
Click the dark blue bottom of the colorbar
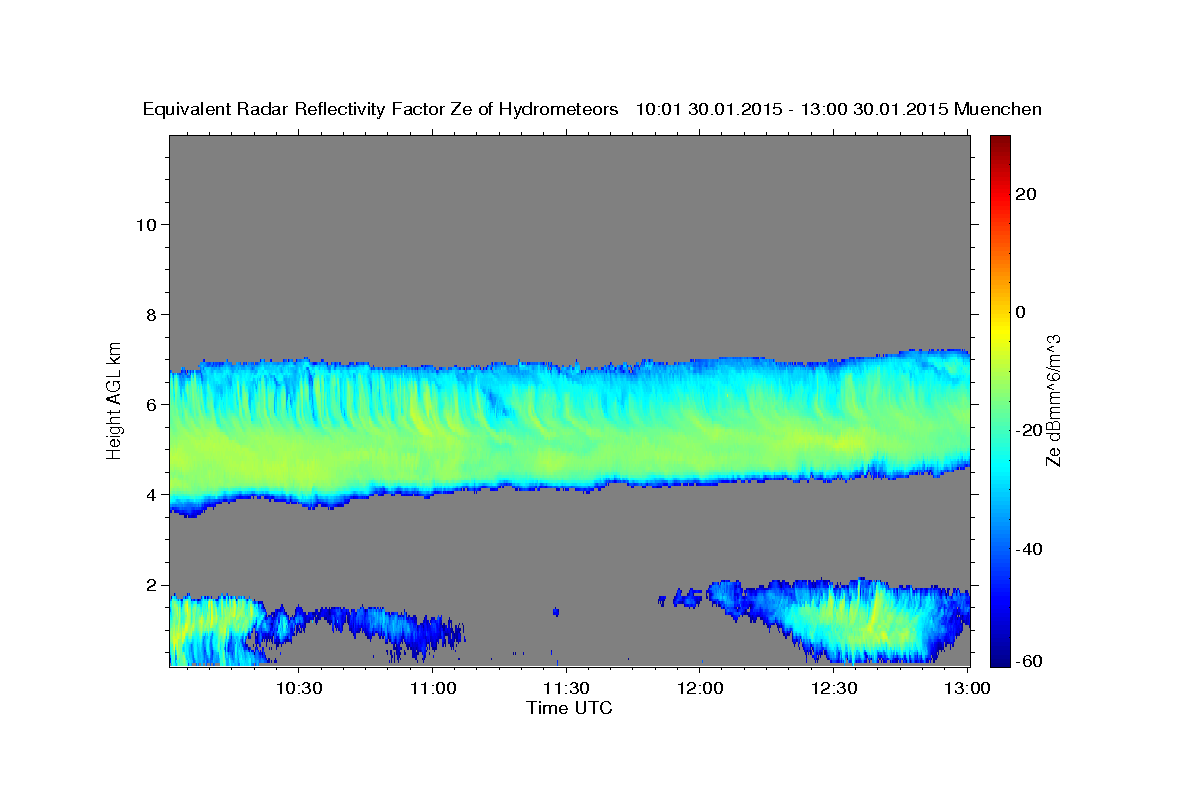(x=1000, y=655)
